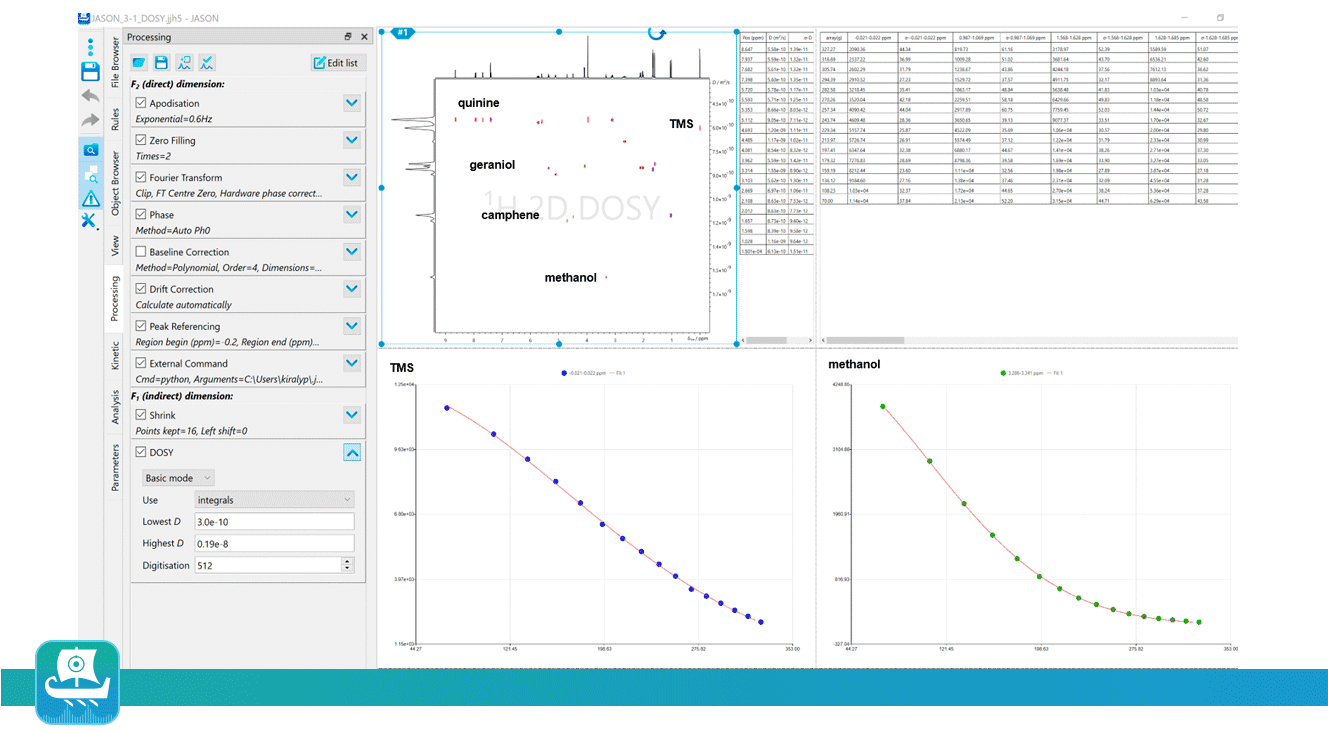
Task: Click the open processing list icon
Action: (140, 63)
